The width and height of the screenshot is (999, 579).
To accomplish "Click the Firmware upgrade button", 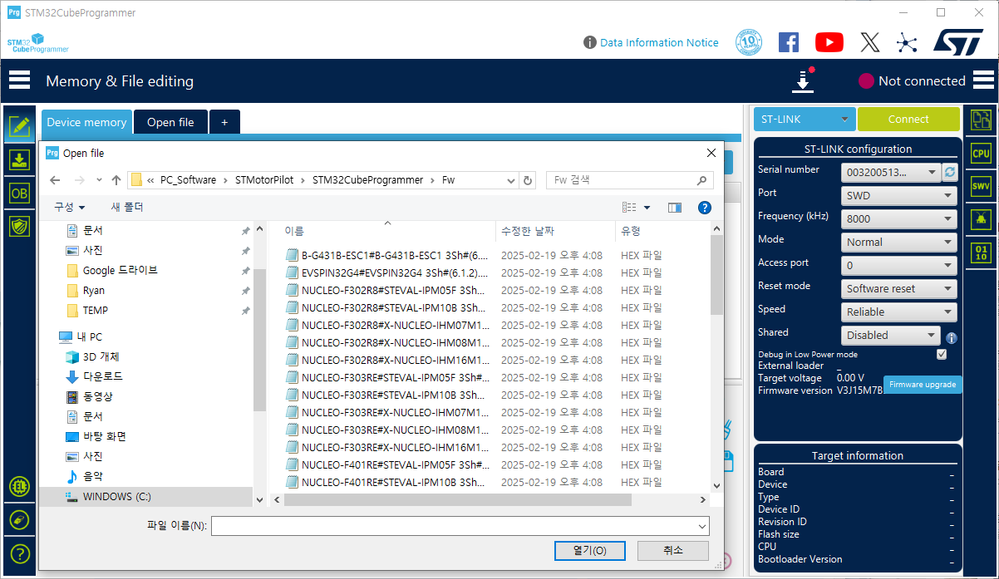I will tap(922, 385).
